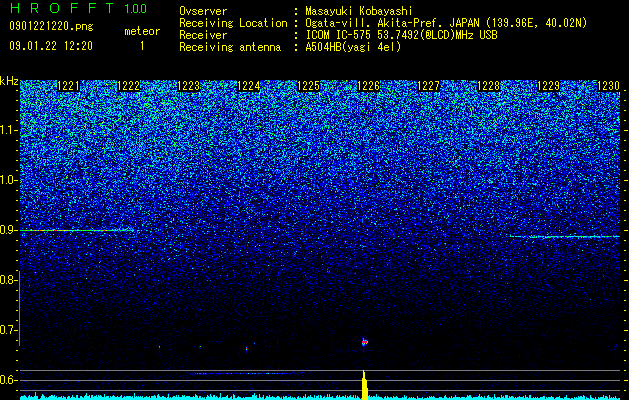Click the 1225 time marker label
The image size is (629, 400).
[x=308, y=86]
